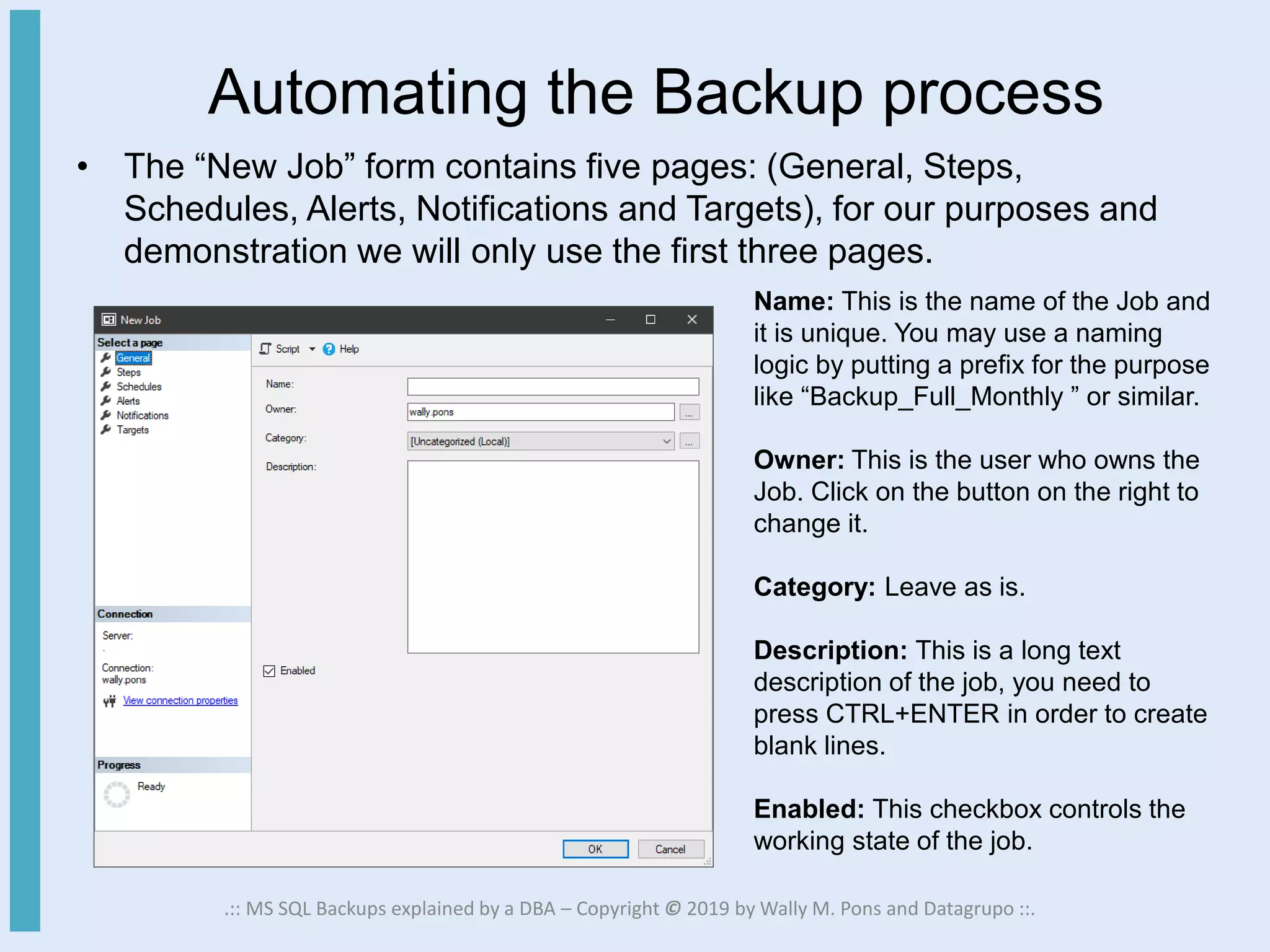The width and height of the screenshot is (1270, 952).
Task: Click the Progress section header
Action: pos(172,765)
